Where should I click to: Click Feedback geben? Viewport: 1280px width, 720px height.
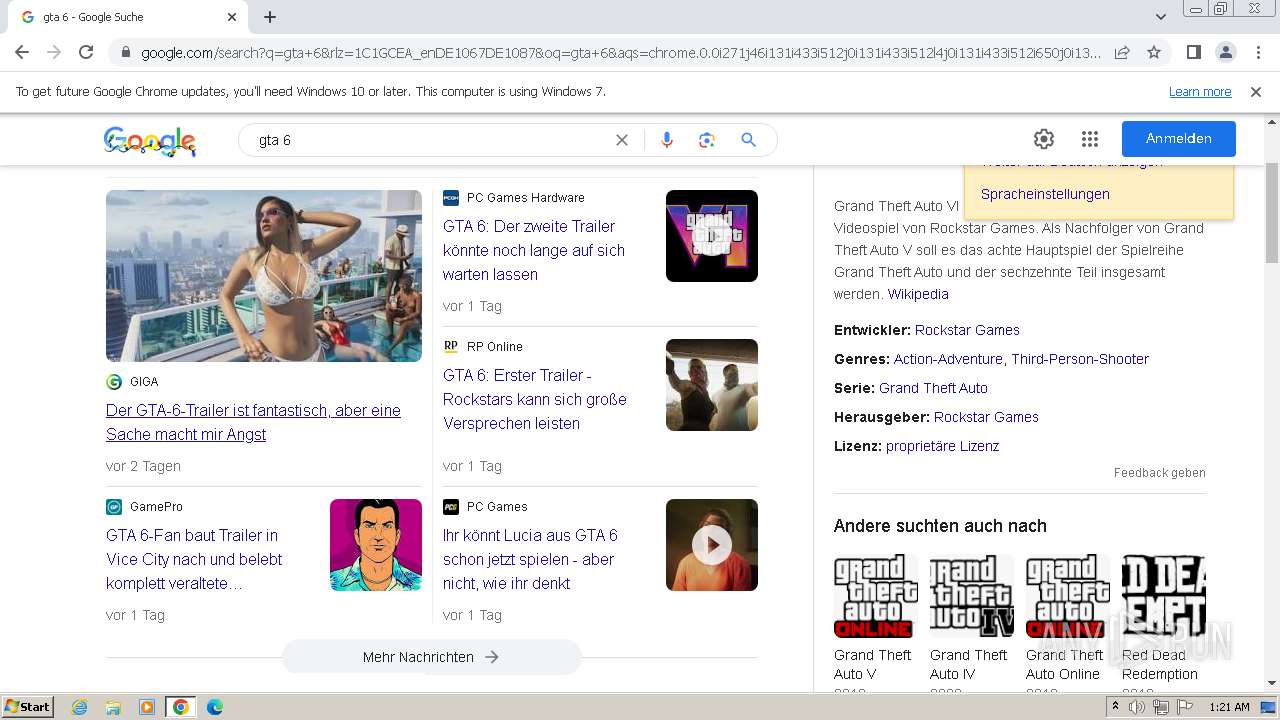pyautogui.click(x=1160, y=473)
